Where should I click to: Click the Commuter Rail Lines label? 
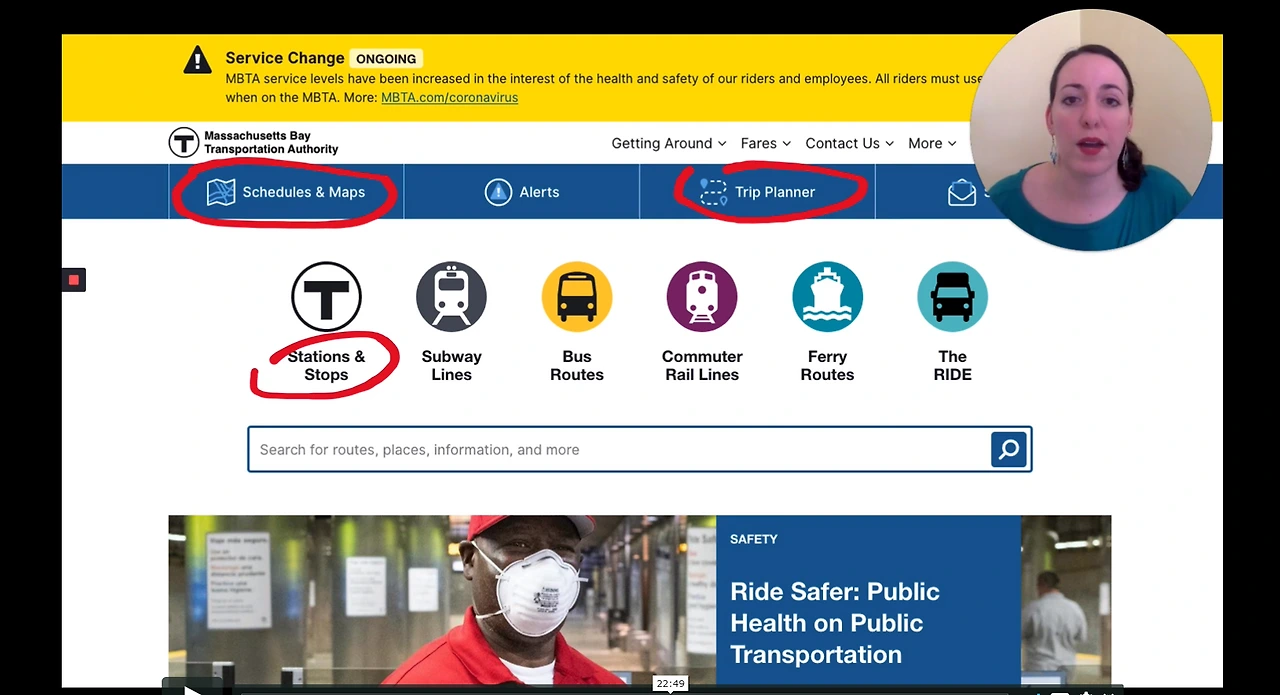tap(702, 365)
